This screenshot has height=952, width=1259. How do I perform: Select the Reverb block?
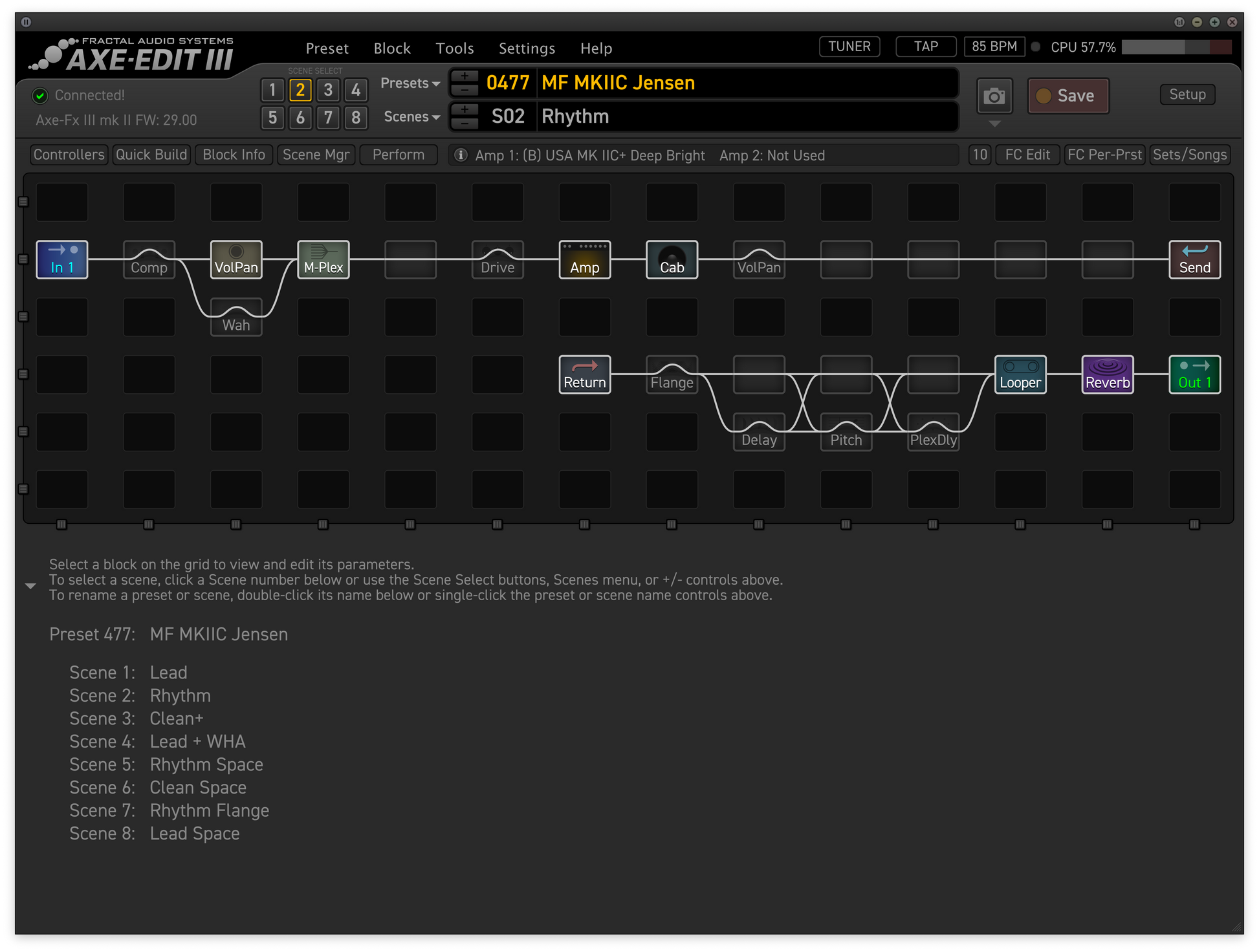1107,374
